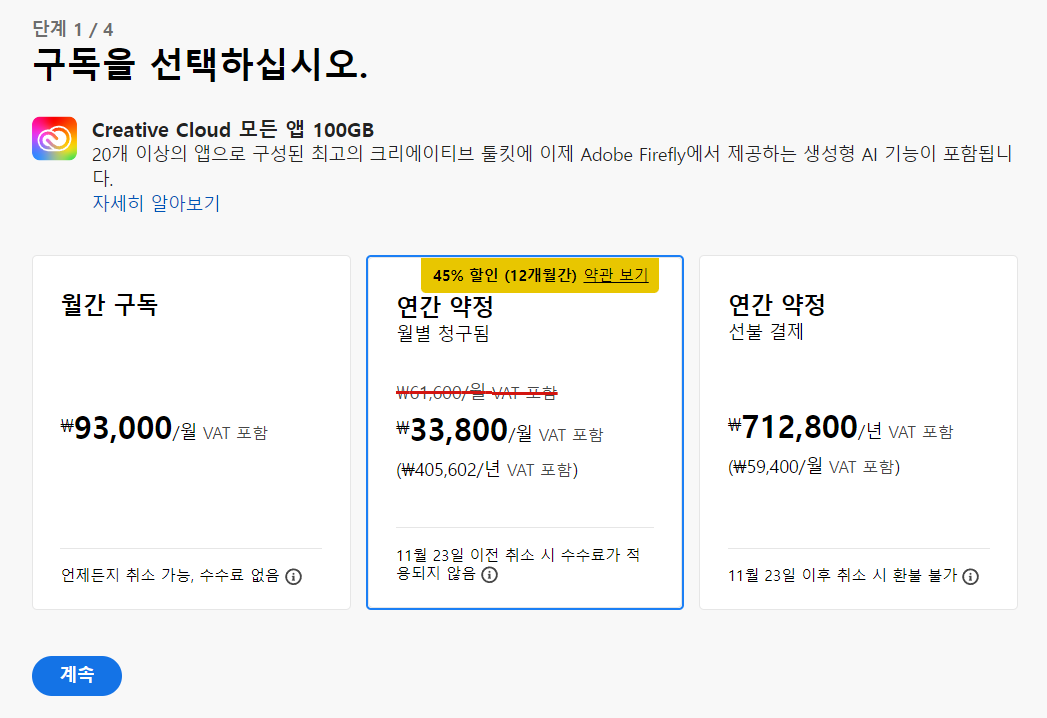Image resolution: width=1047 pixels, height=718 pixels.
Task: Open info icon next to 적용되지 않음
Action: [489, 574]
